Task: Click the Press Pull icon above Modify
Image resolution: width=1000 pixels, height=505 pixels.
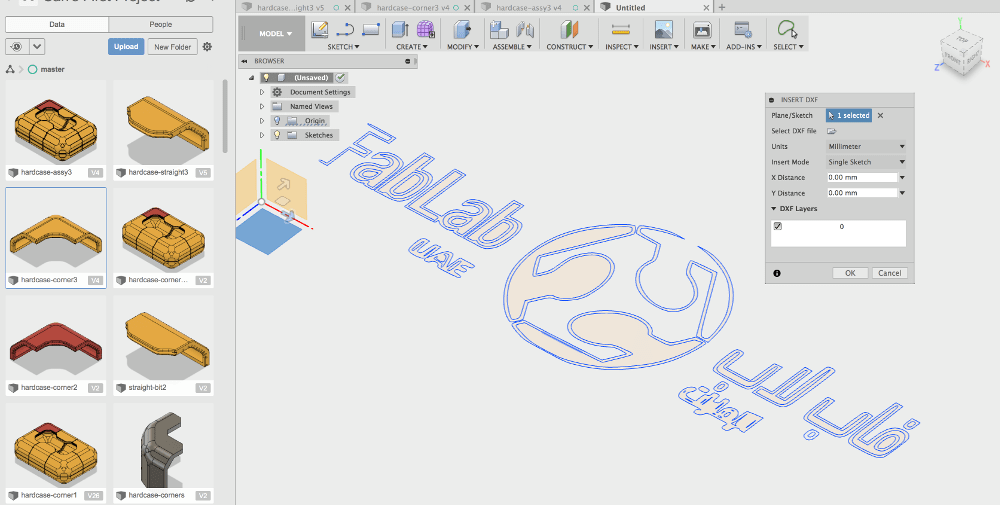Action: 462,29
